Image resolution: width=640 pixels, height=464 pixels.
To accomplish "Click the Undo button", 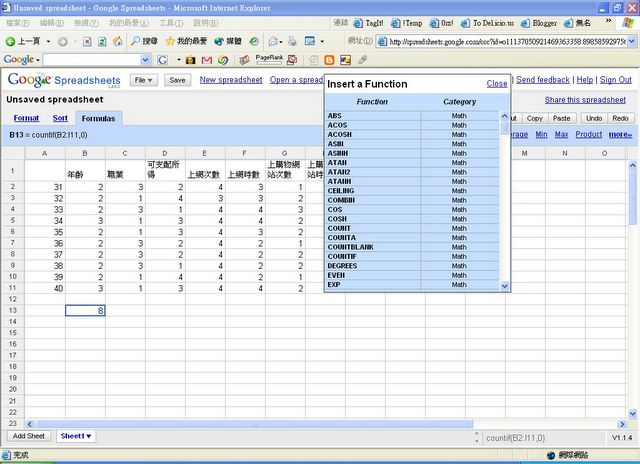I will coord(594,118).
